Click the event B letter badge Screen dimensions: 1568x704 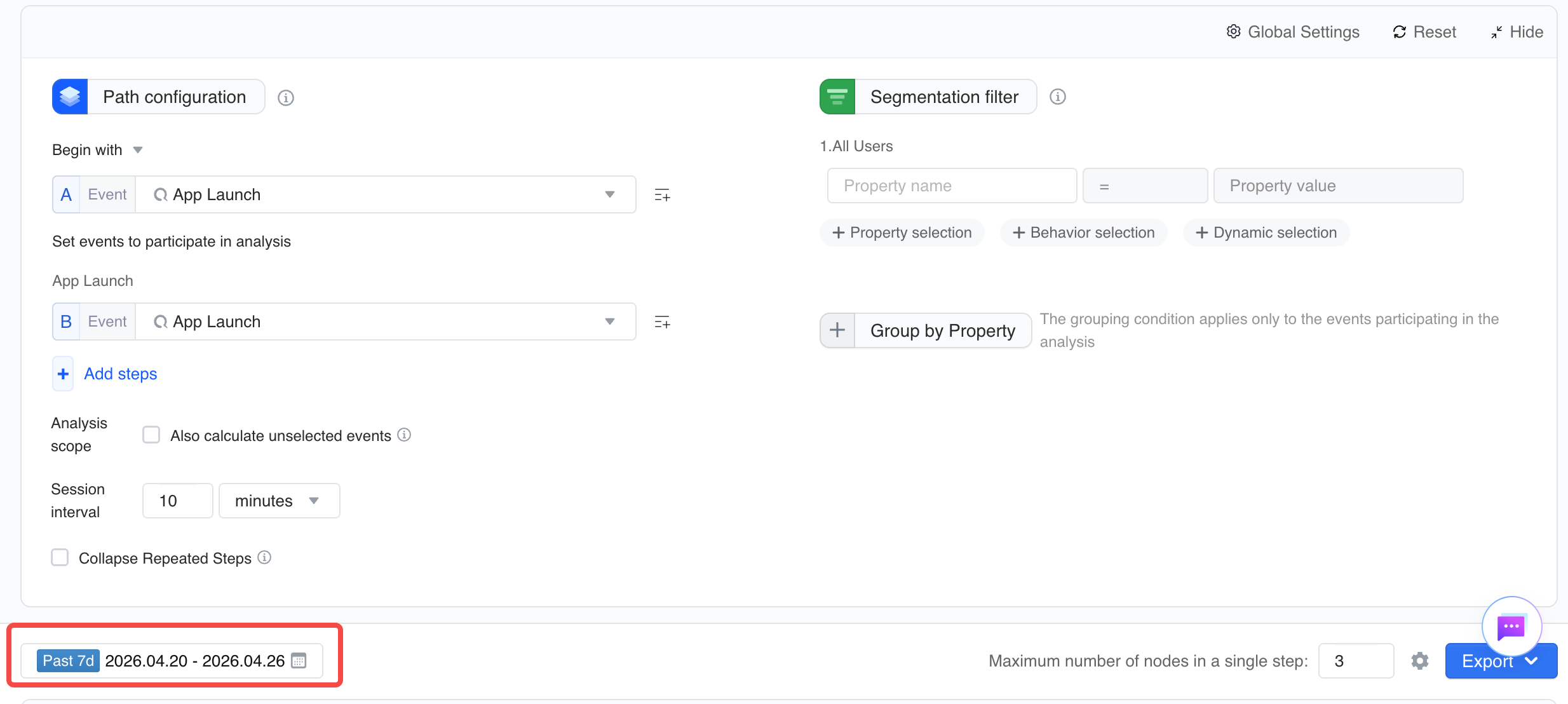click(x=66, y=322)
